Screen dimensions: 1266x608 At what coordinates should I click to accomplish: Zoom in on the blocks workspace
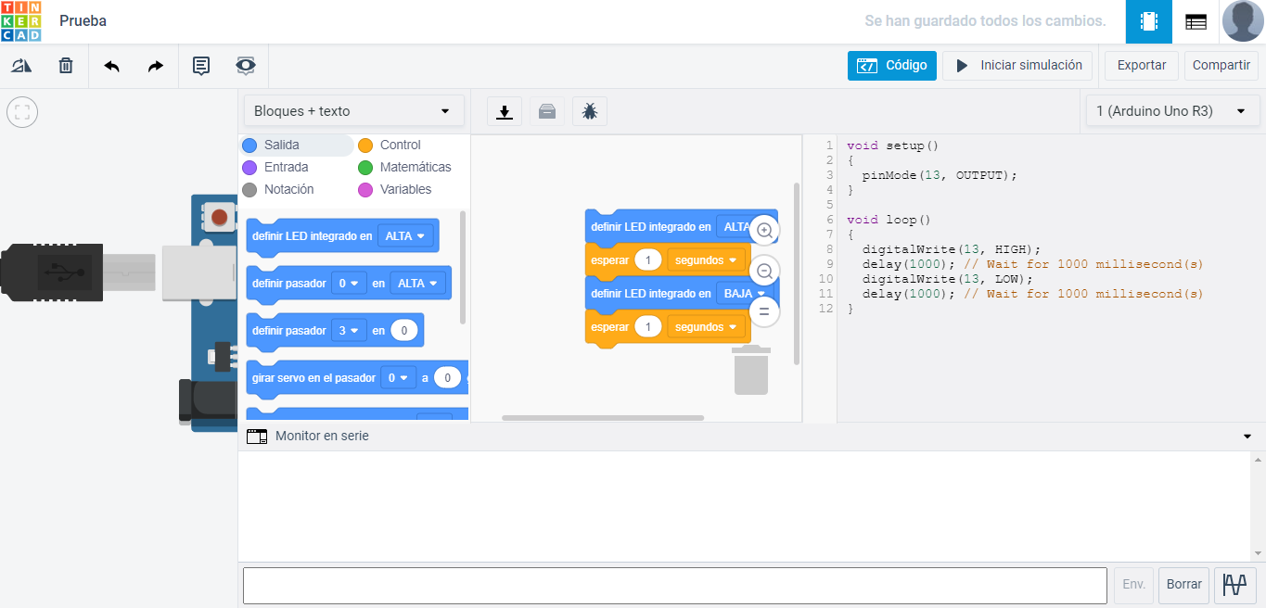(x=764, y=230)
